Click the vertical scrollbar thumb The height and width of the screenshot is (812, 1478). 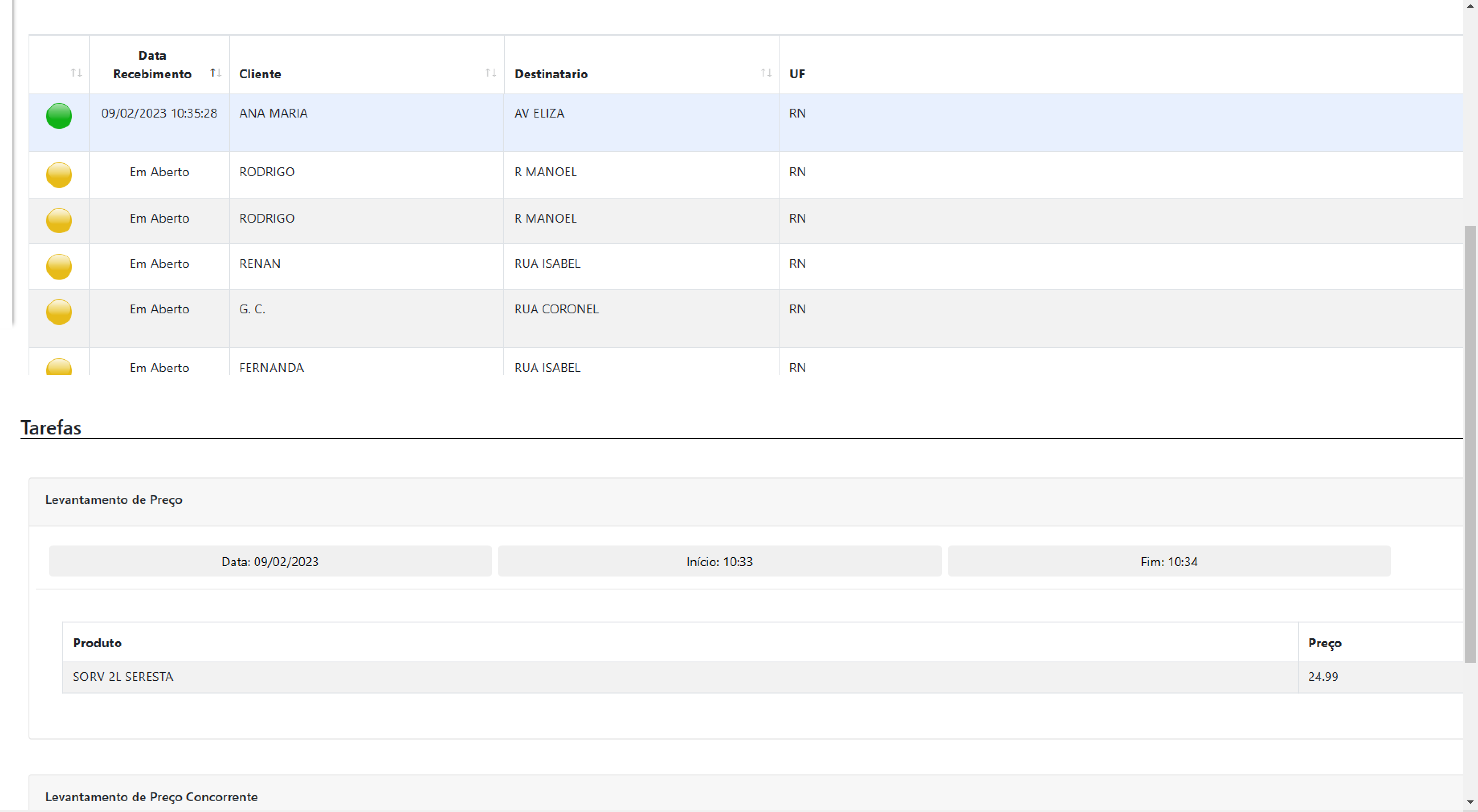click(1470, 444)
